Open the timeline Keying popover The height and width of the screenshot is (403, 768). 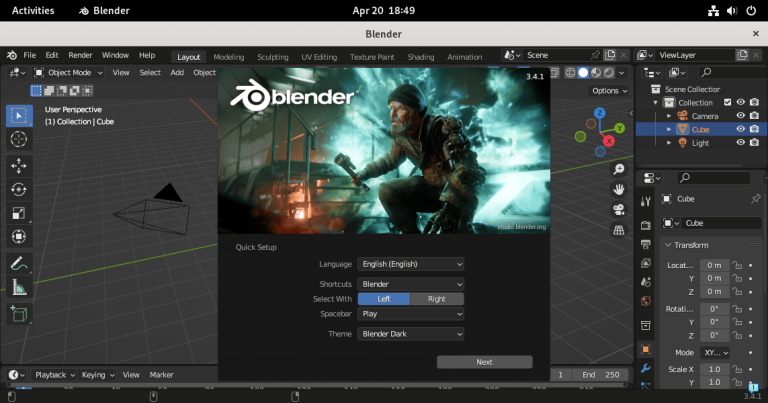pos(97,375)
